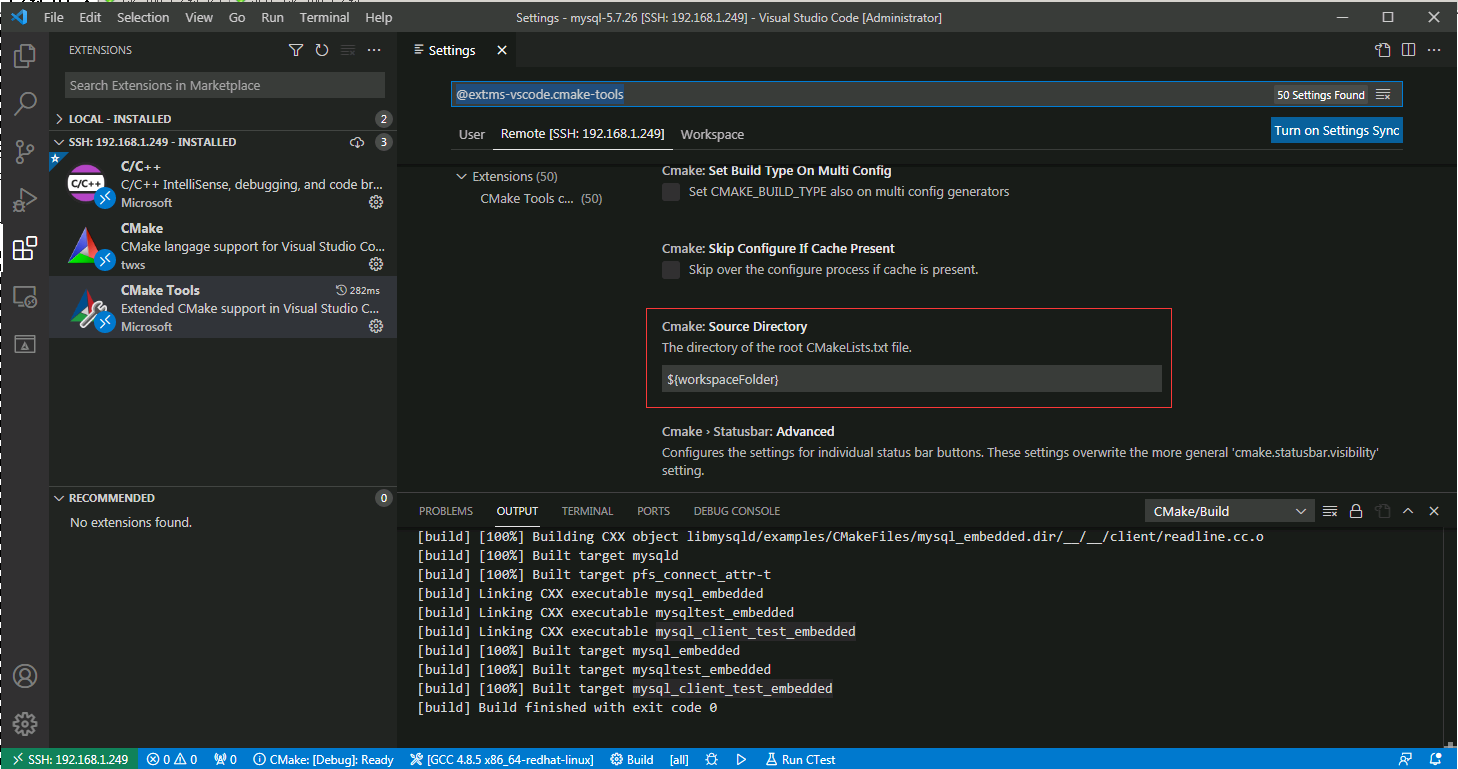Click the Search Extensions in Marketplace field
The image size is (1458, 769).
[225, 85]
